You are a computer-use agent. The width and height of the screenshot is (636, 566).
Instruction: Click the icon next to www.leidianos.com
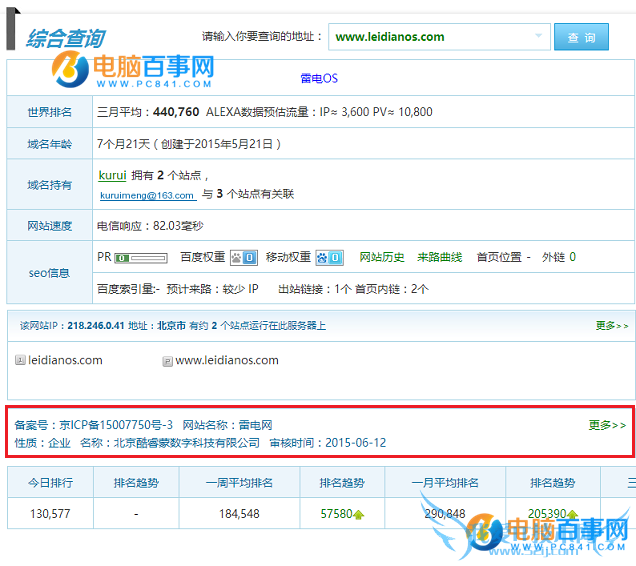(167, 361)
